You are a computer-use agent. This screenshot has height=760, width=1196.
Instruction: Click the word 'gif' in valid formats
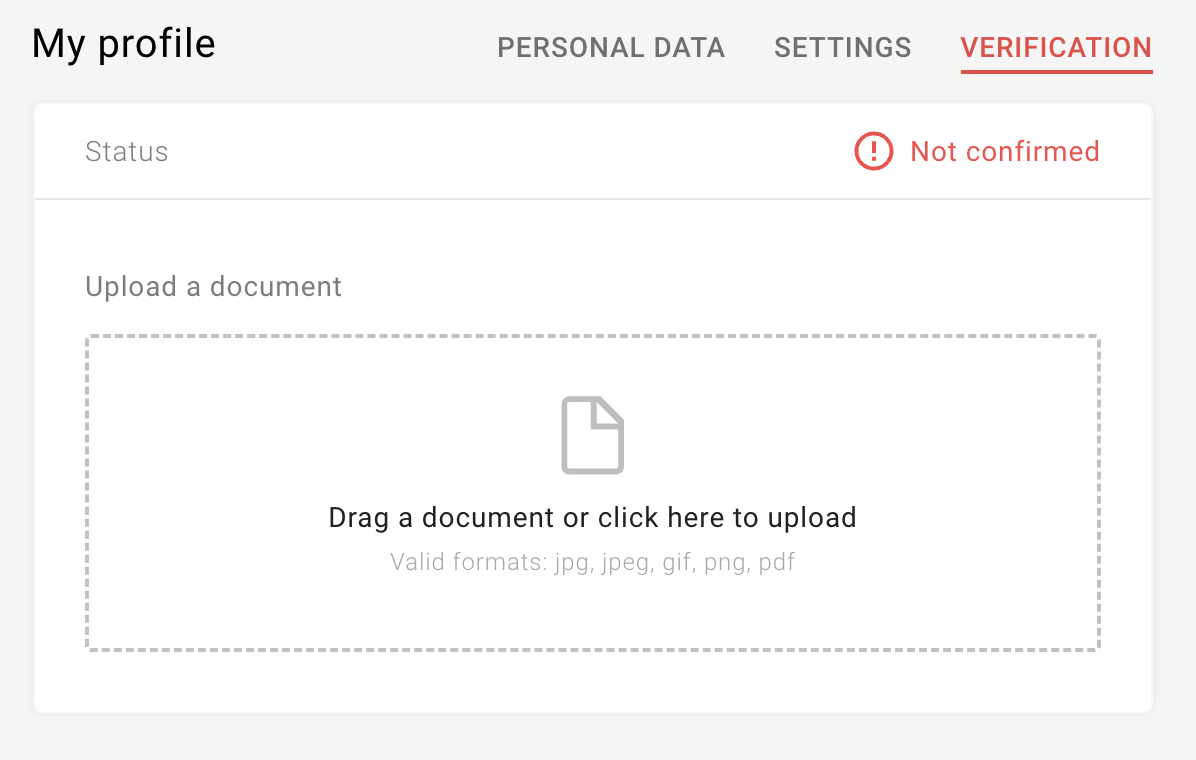click(x=677, y=563)
